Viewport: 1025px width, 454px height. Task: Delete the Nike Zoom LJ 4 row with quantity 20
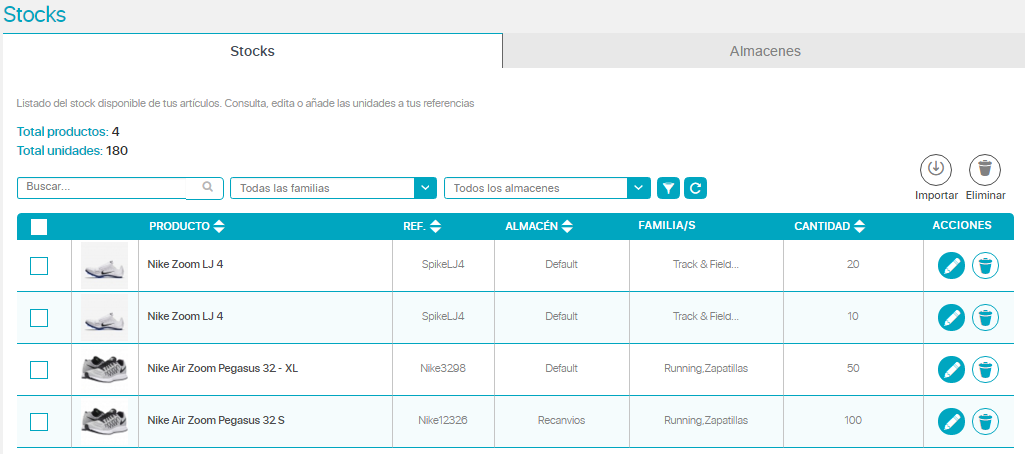[985, 266]
